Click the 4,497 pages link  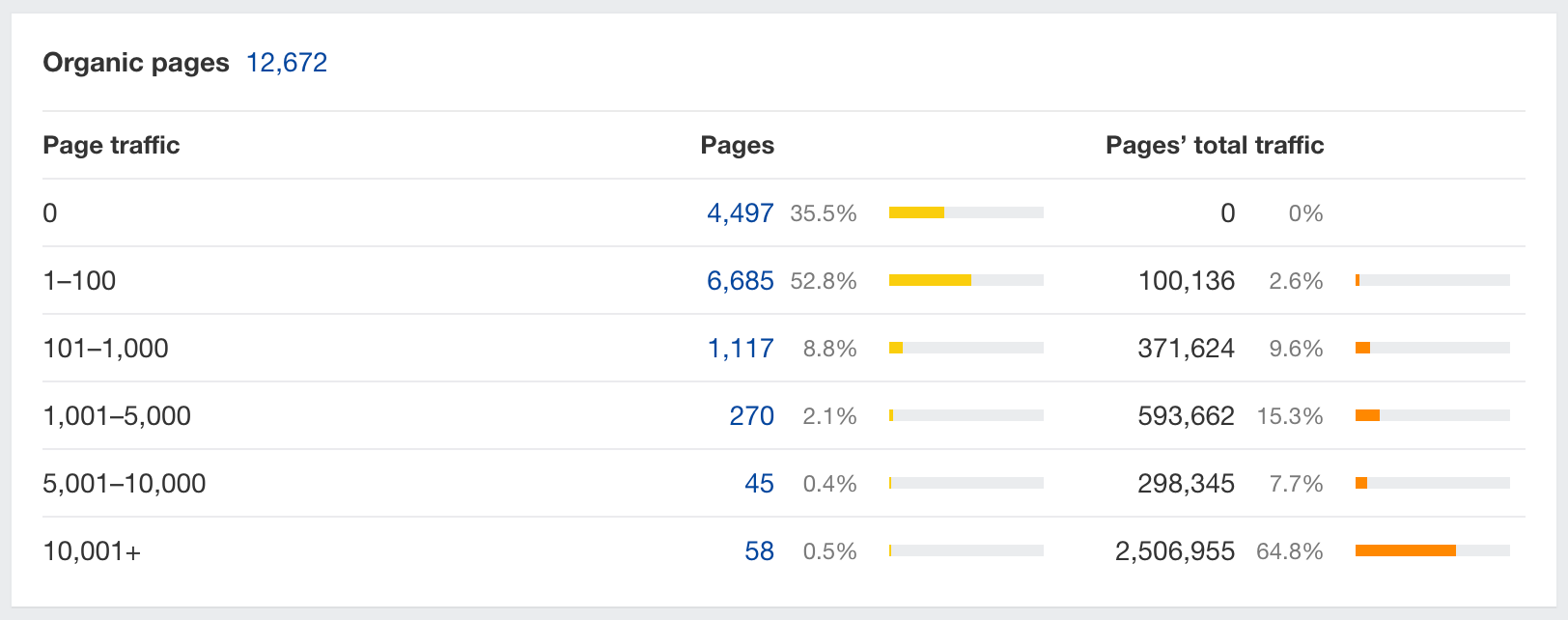[740, 213]
